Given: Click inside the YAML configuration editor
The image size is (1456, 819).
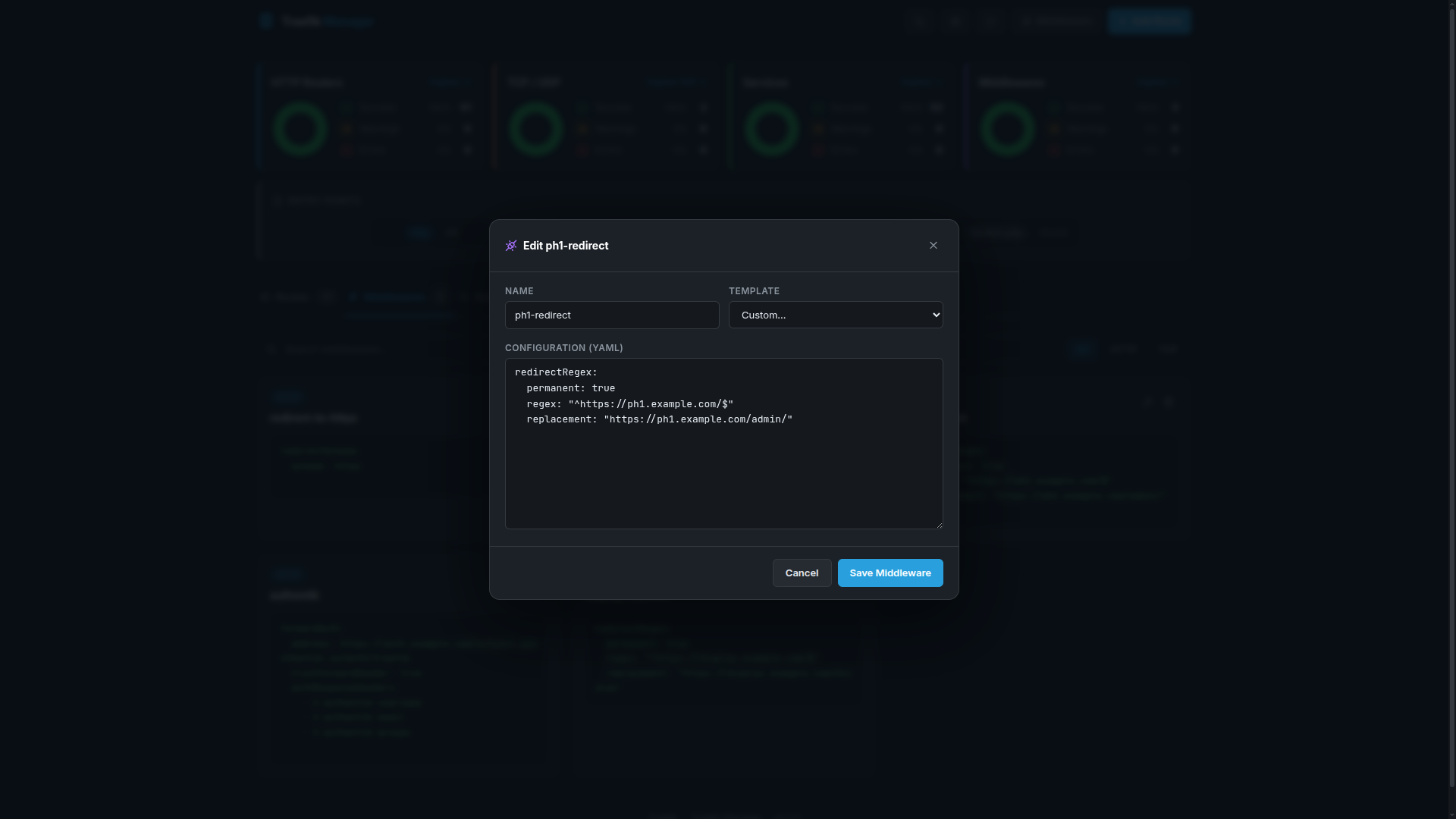Looking at the screenshot, I should pyautogui.click(x=723, y=444).
